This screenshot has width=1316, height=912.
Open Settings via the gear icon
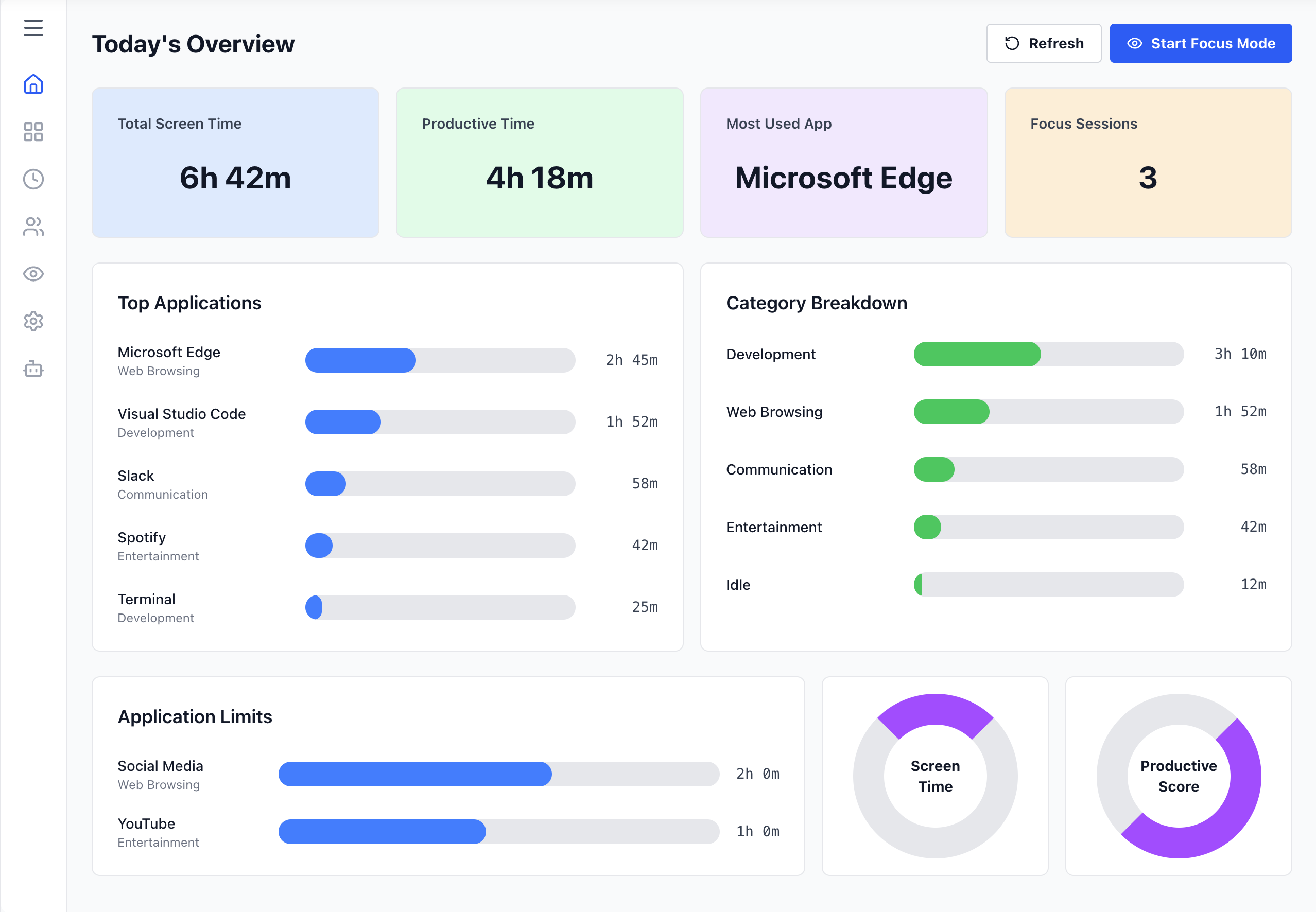pyautogui.click(x=32, y=321)
